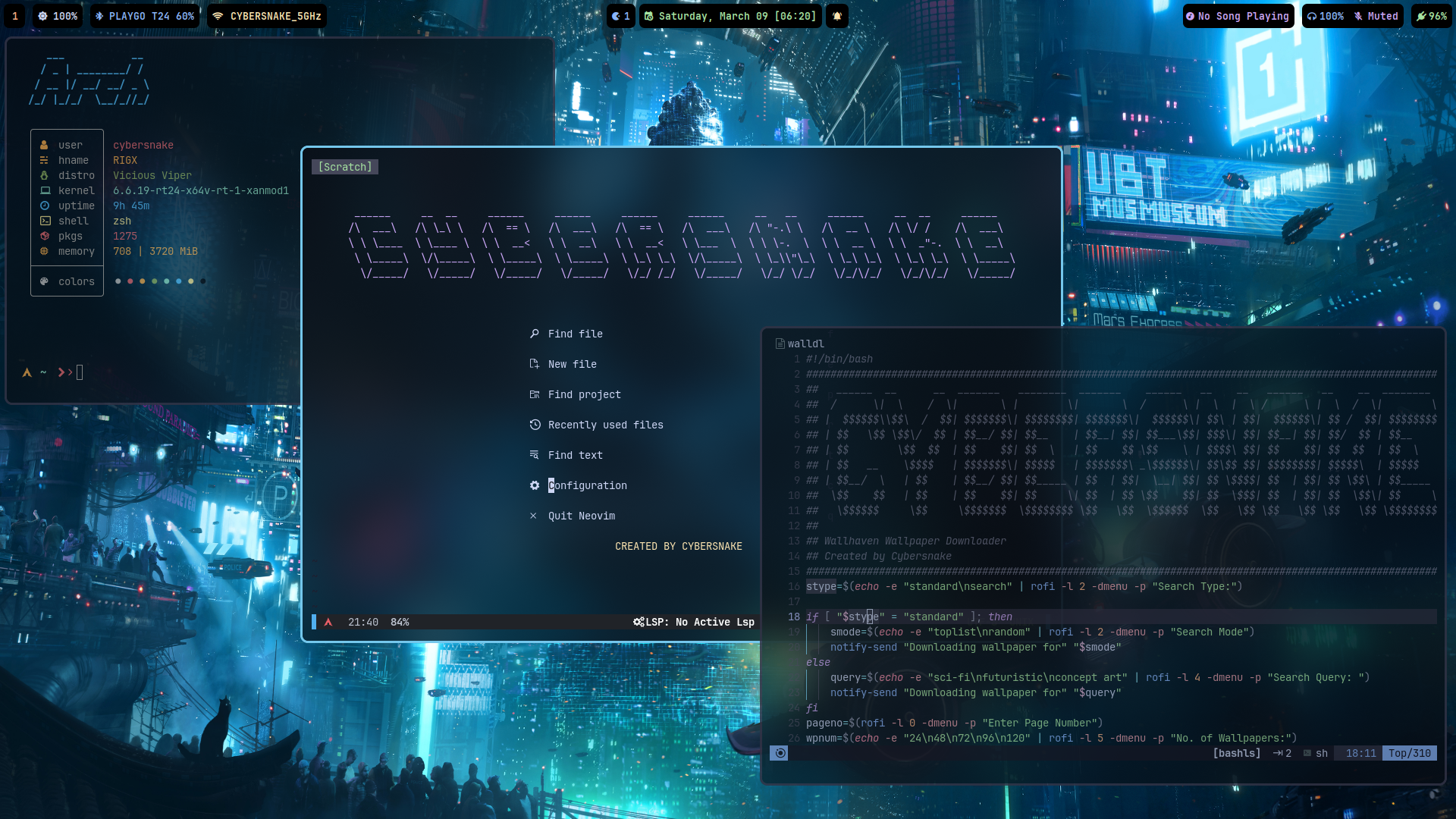The width and height of the screenshot is (1456, 819).
Task: Click the Find project folder icon
Action: (534, 394)
